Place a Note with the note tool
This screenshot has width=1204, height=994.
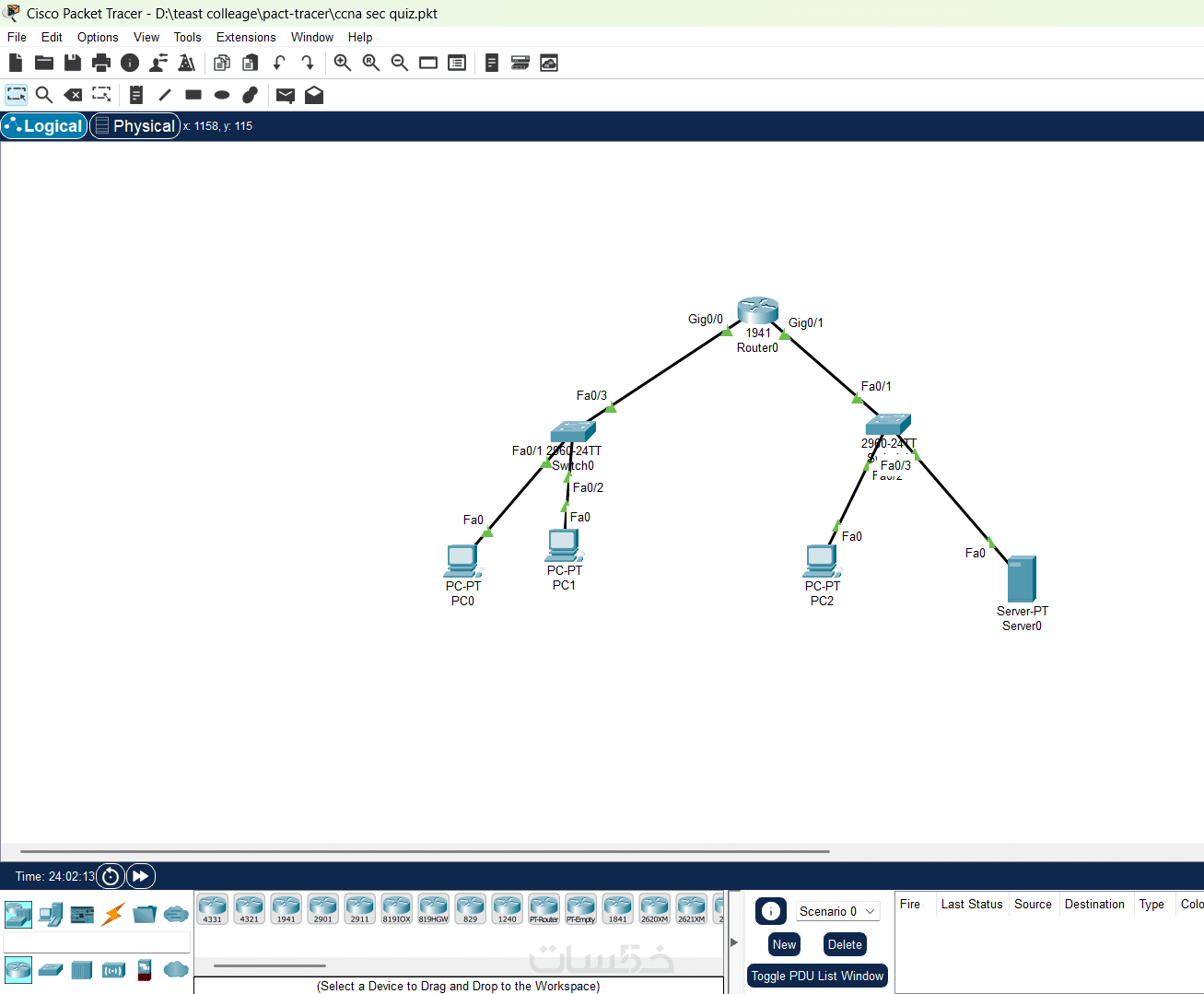(136, 95)
